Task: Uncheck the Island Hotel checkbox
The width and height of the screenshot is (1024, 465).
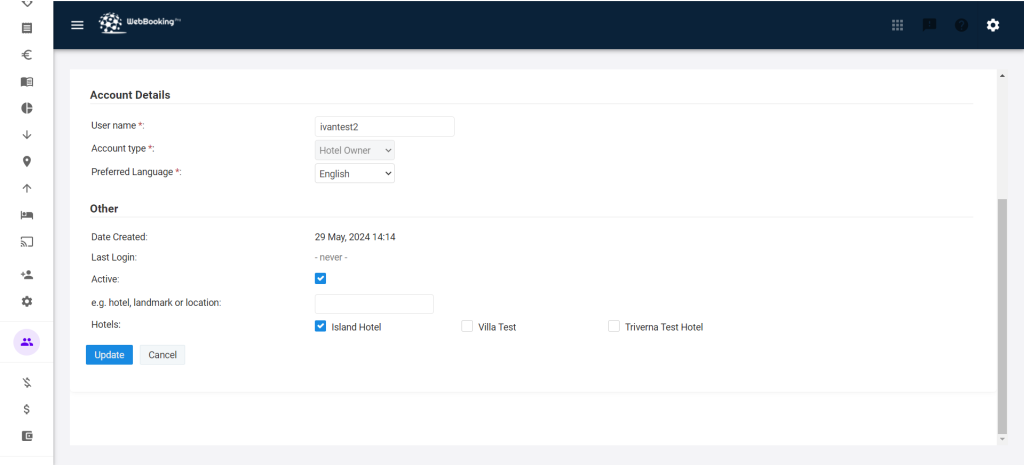Action: tap(321, 326)
